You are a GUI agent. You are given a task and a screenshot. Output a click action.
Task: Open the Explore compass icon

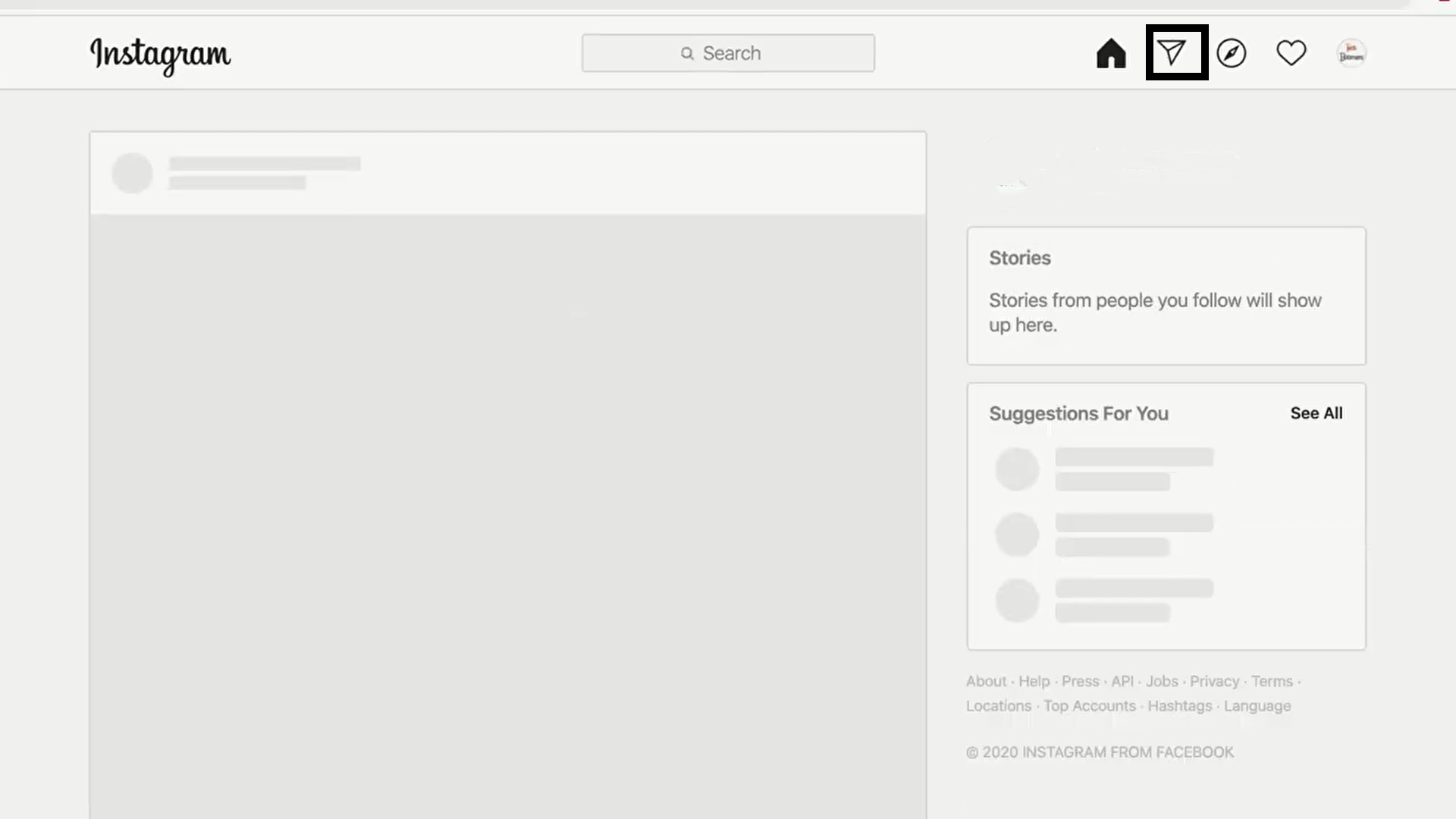1231,53
